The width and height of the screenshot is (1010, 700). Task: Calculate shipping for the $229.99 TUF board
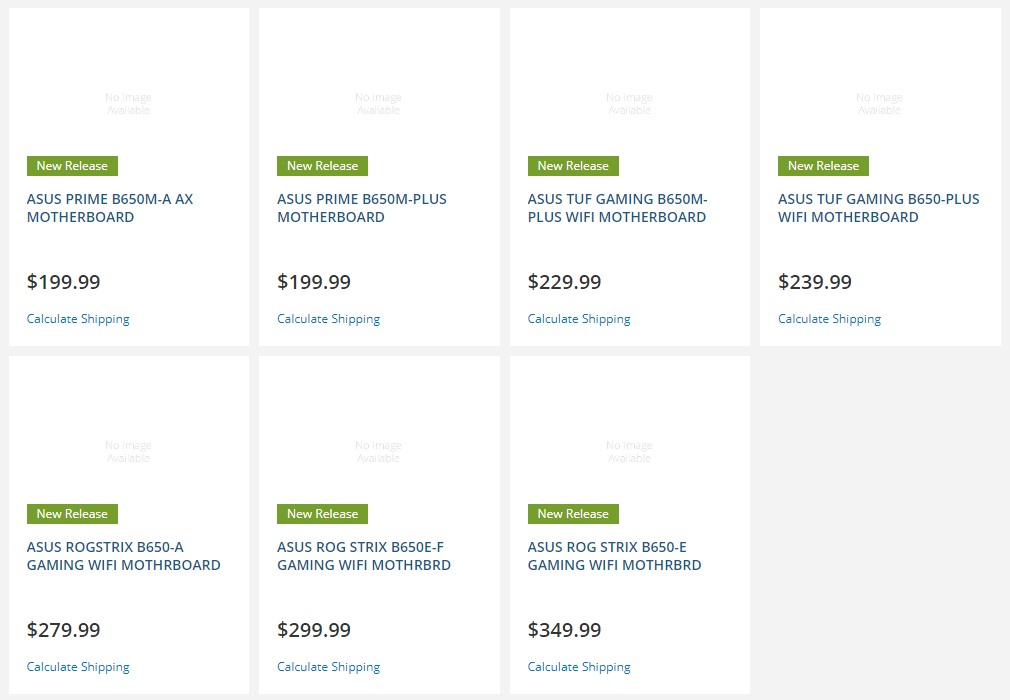(579, 319)
